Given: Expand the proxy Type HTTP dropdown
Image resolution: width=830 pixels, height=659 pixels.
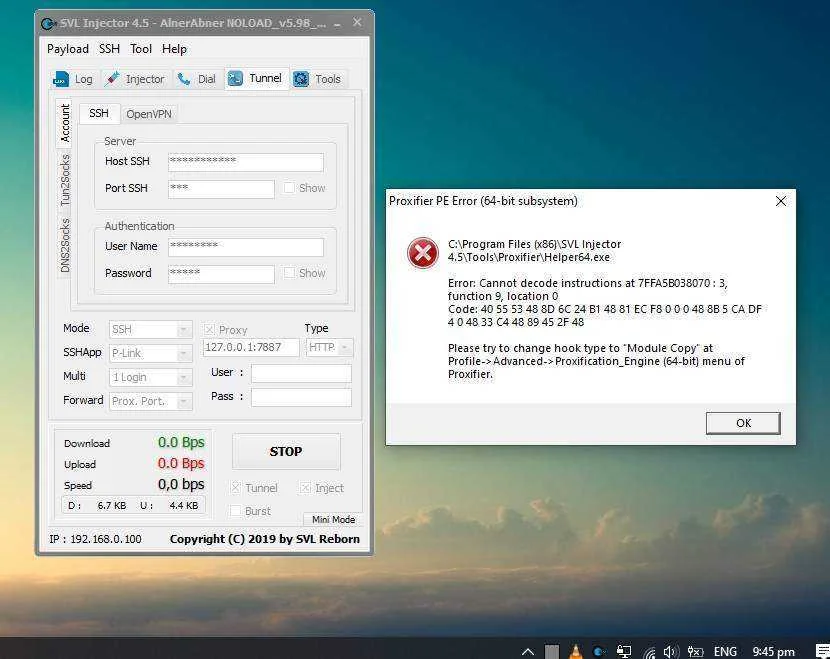Looking at the screenshot, I should coord(345,348).
